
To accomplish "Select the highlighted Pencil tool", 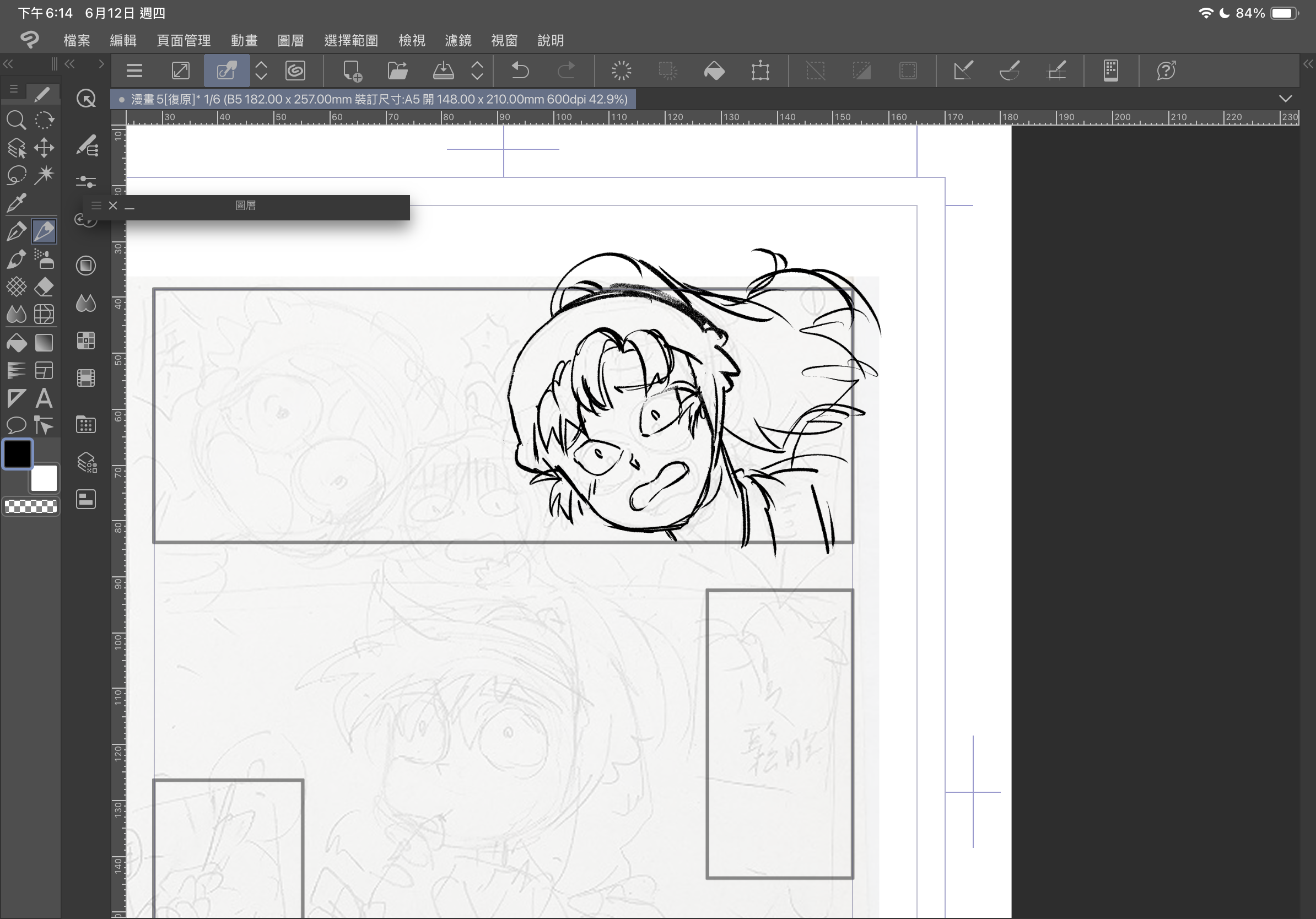I will coord(44,231).
